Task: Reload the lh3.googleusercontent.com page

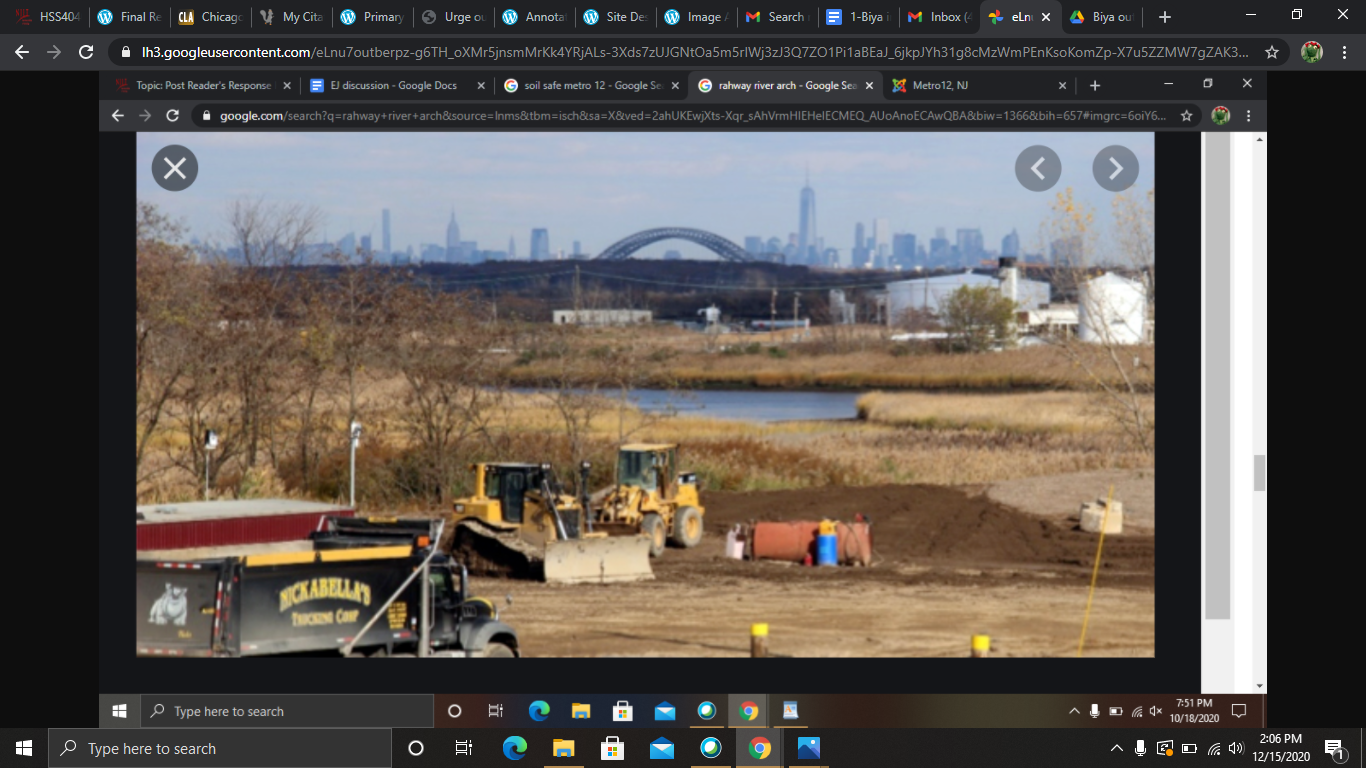Action: pyautogui.click(x=86, y=52)
